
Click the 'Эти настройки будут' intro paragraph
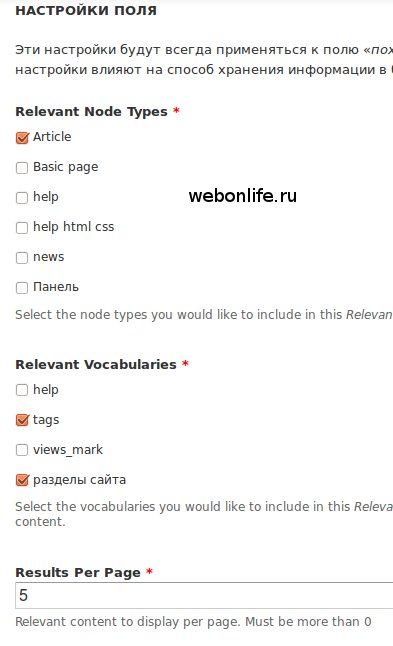[204, 60]
